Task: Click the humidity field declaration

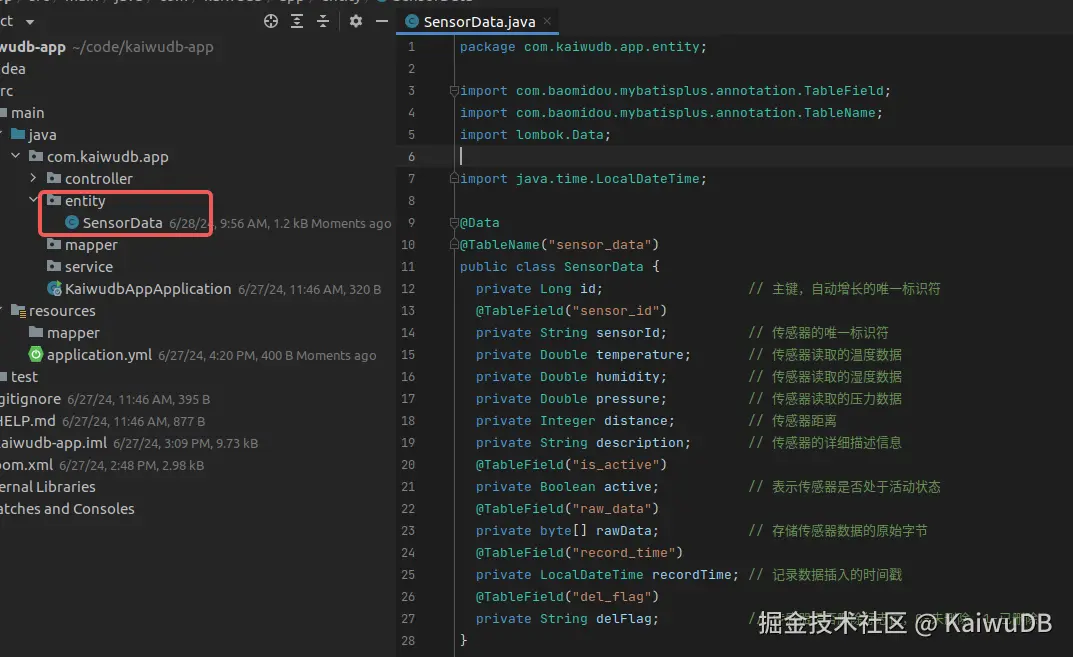Action: point(571,376)
